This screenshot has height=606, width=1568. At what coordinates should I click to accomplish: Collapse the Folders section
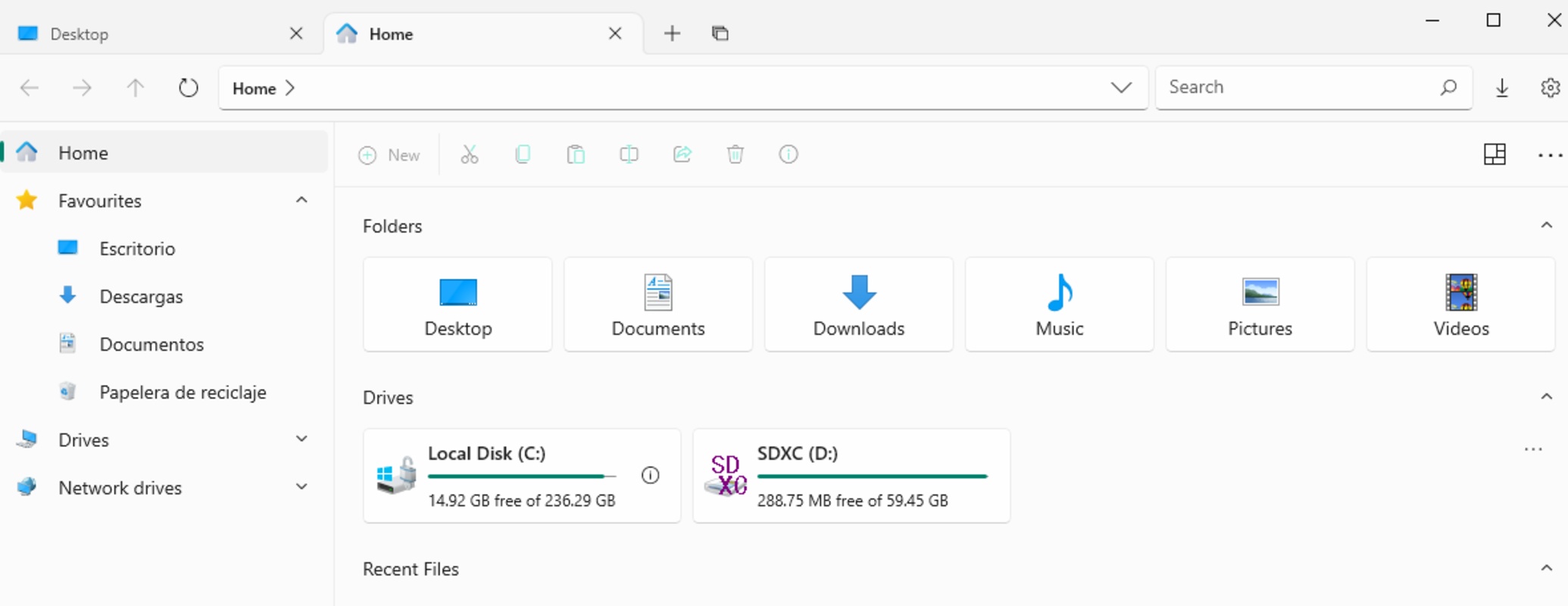point(1546,226)
